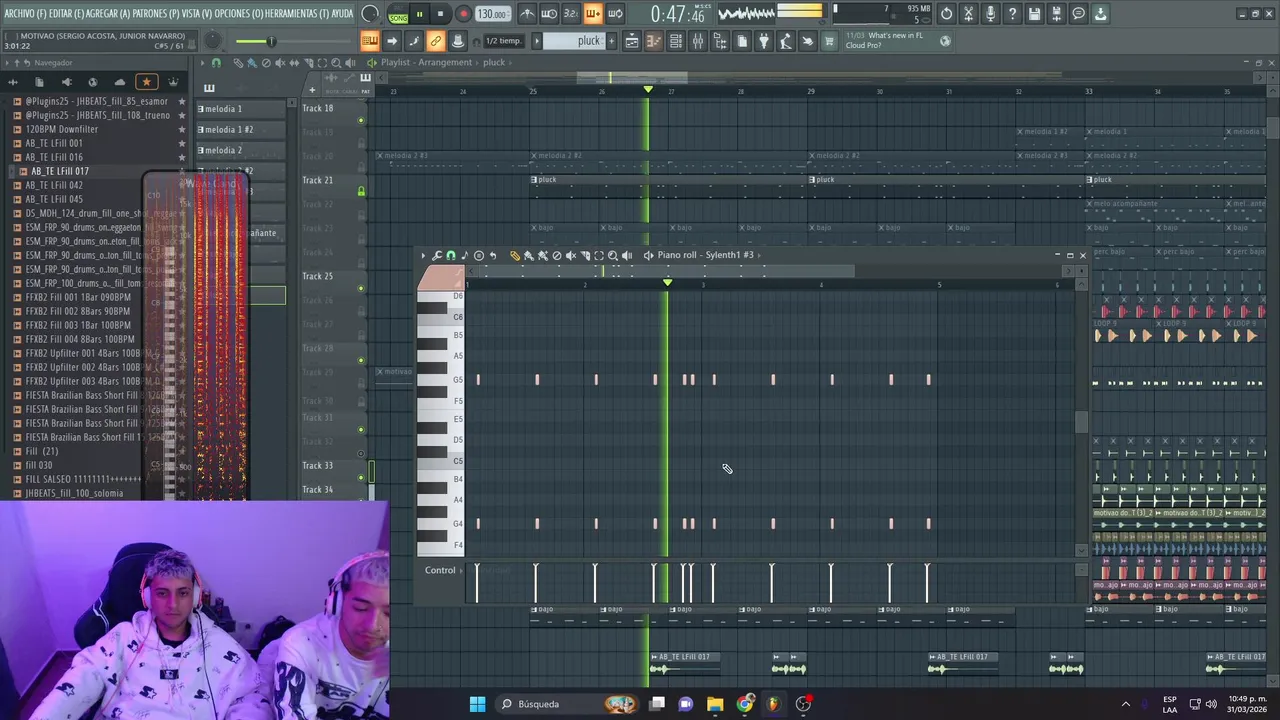Click the record button in transport
This screenshot has width=1280, height=720.
click(x=463, y=14)
